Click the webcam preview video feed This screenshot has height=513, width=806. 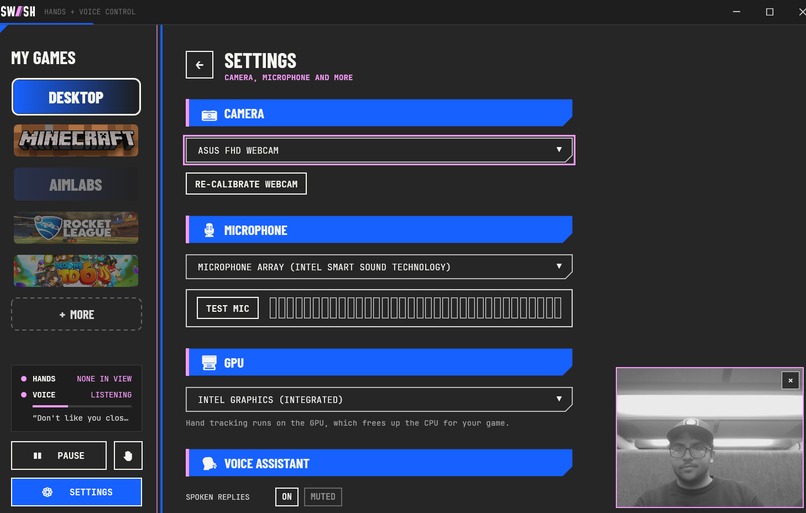709,438
